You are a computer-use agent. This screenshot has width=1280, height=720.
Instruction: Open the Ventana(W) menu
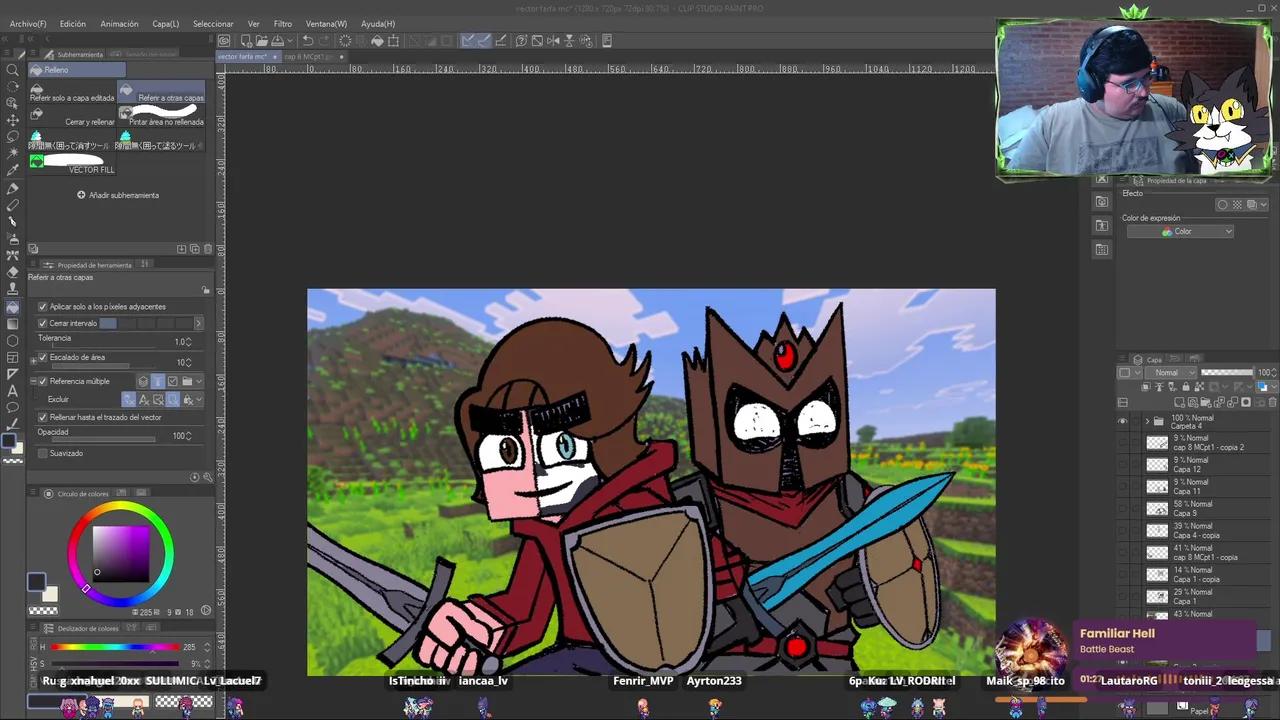[326, 24]
